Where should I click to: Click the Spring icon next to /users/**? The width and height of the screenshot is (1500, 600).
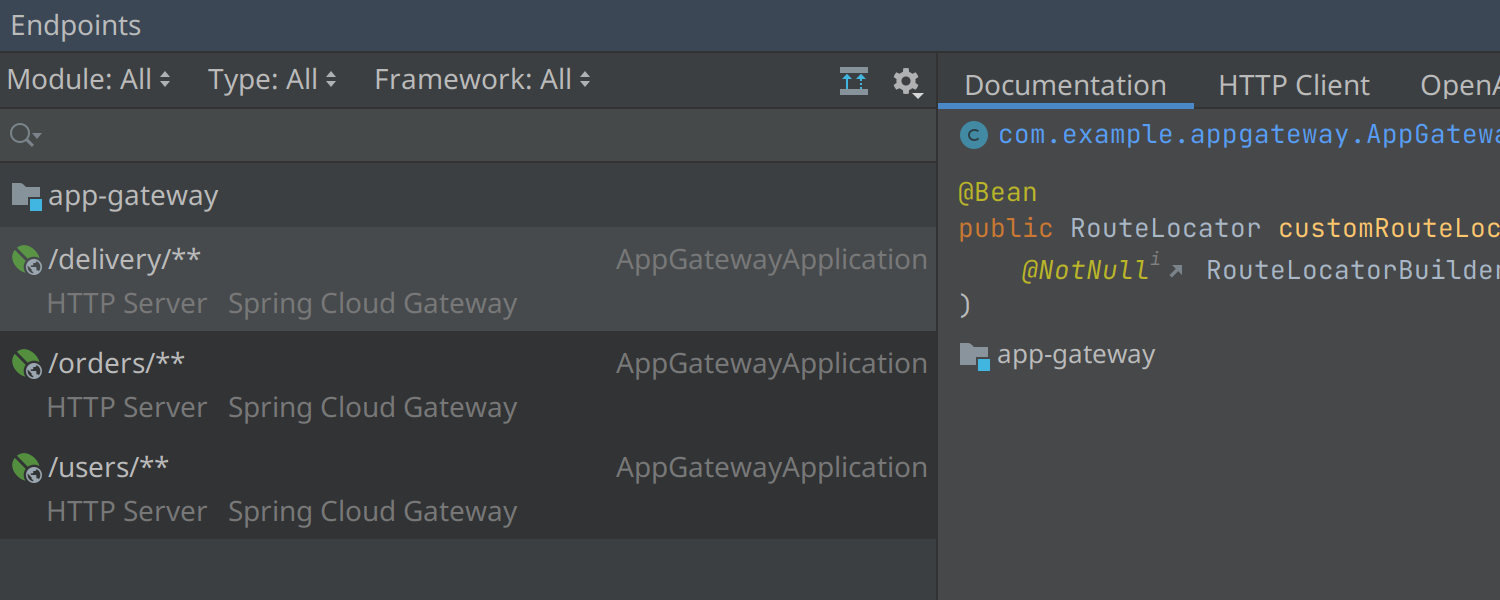26,468
